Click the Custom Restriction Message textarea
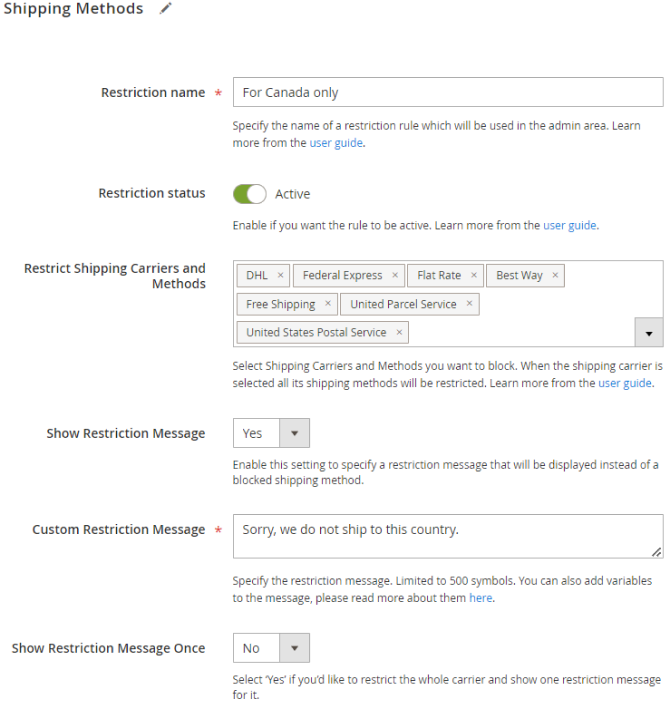The height and width of the screenshot is (706, 670). click(447, 536)
